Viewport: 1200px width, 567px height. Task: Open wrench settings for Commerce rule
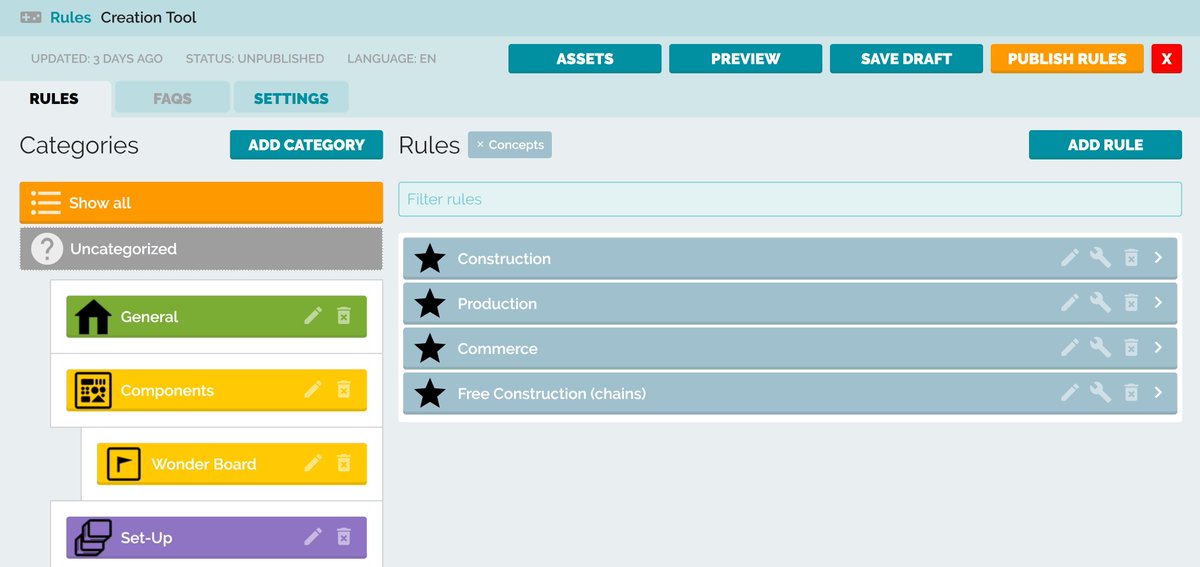pyautogui.click(x=1100, y=348)
